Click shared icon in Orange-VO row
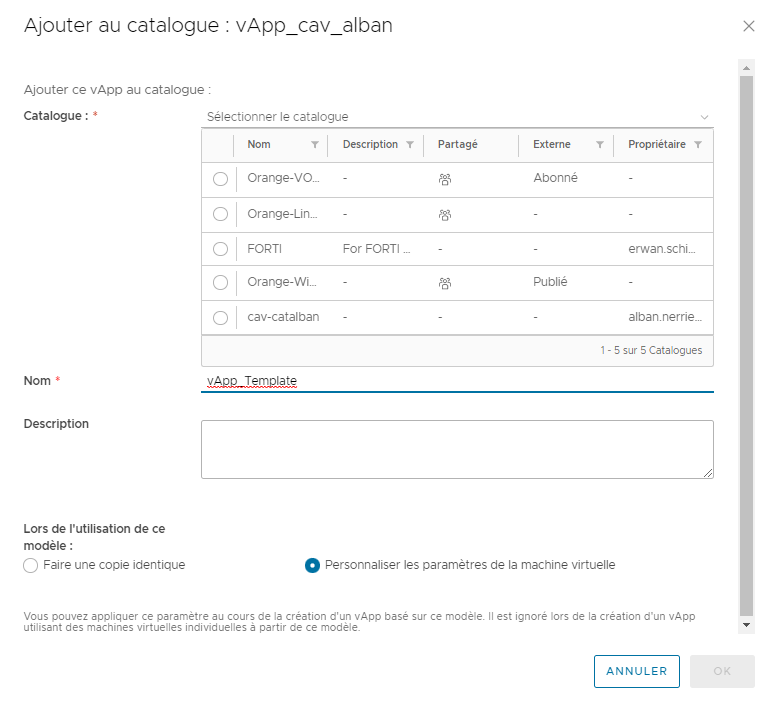Viewport: 771px width, 707px height. coord(445,179)
